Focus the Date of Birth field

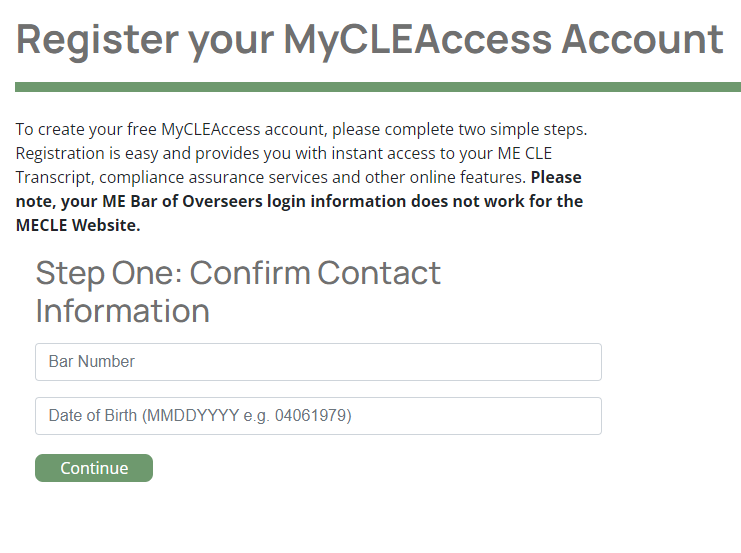coord(318,416)
